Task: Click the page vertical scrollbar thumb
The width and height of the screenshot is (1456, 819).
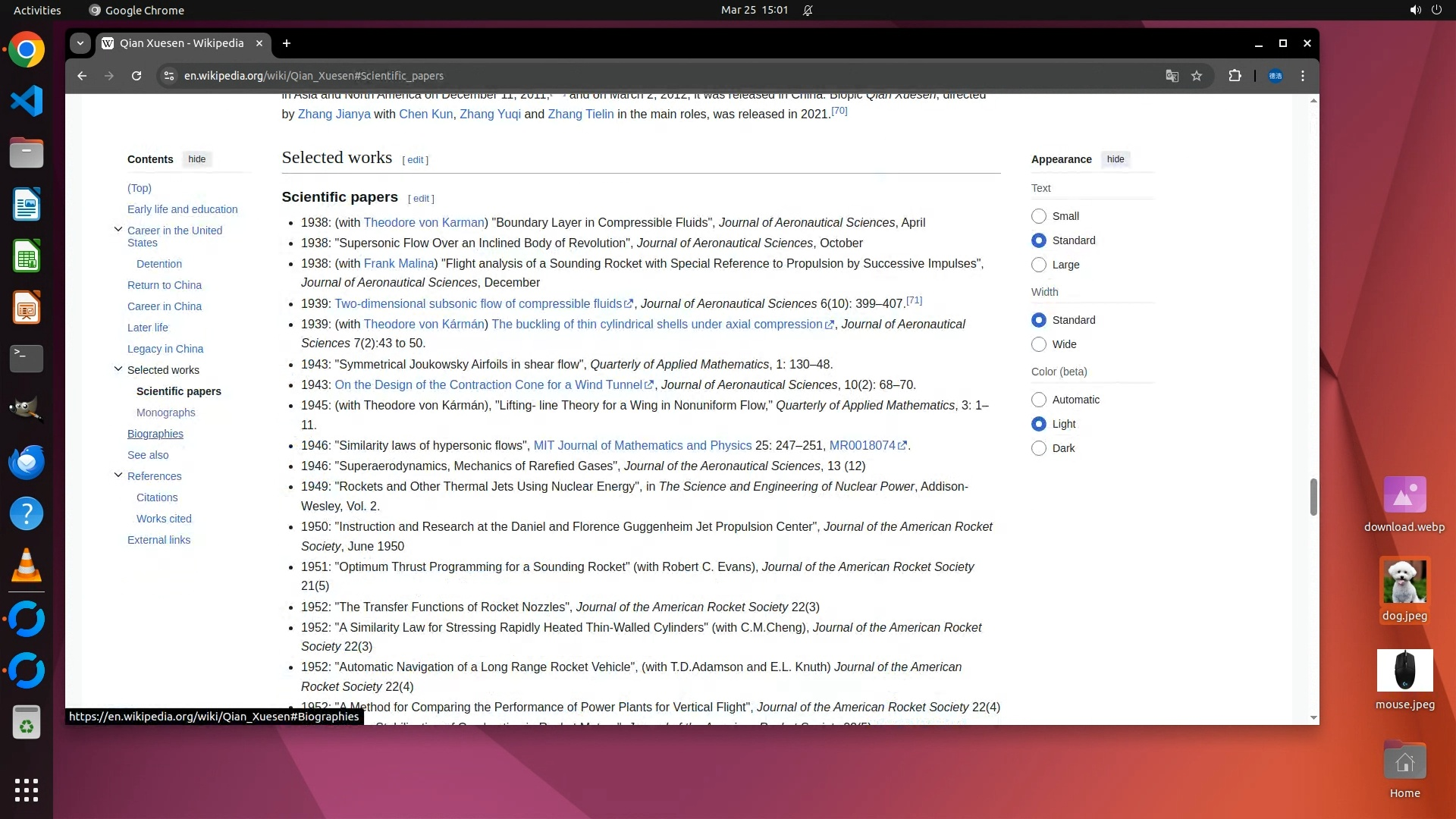Action: [x=1313, y=497]
